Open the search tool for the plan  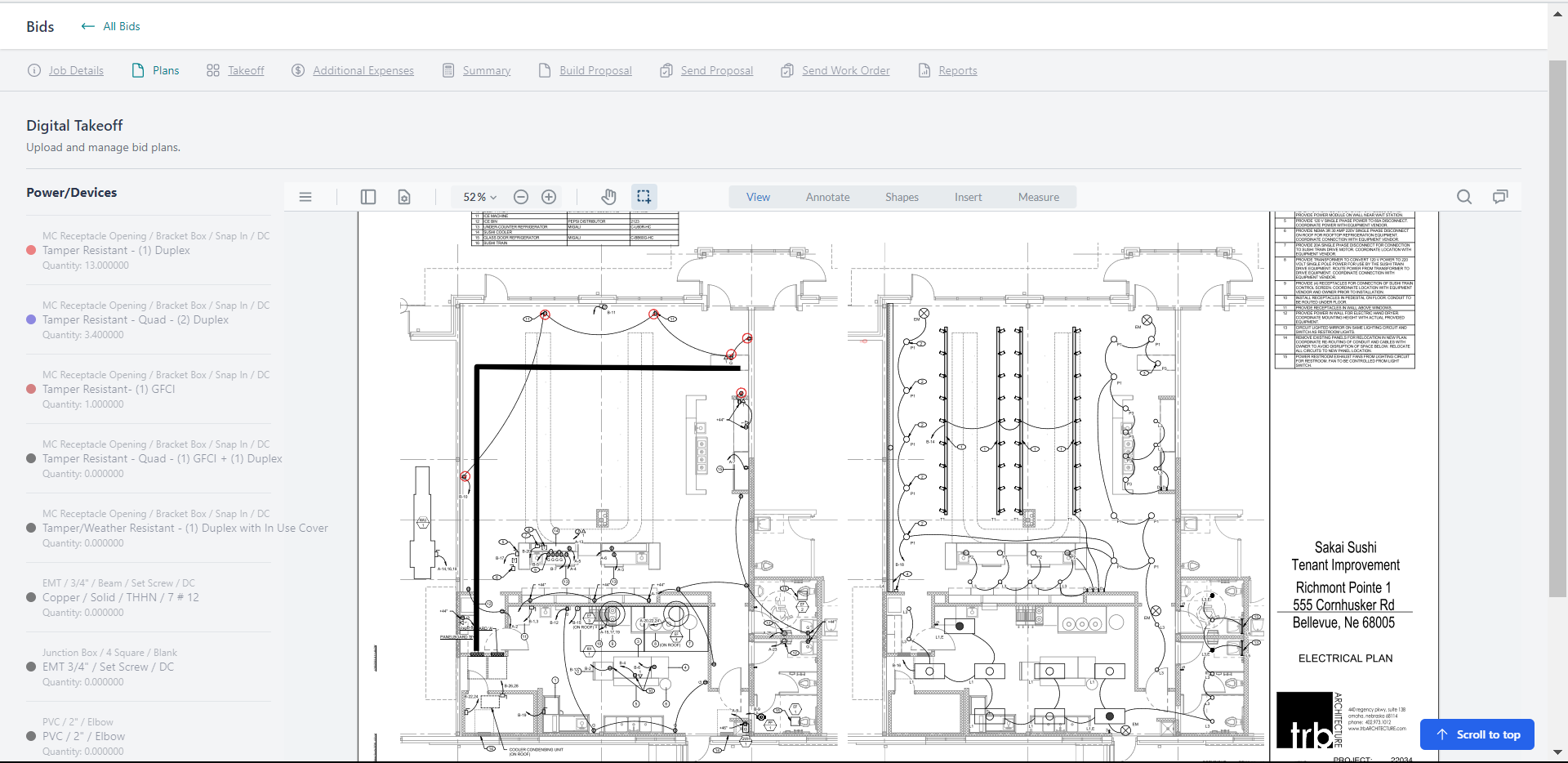[x=1463, y=196]
